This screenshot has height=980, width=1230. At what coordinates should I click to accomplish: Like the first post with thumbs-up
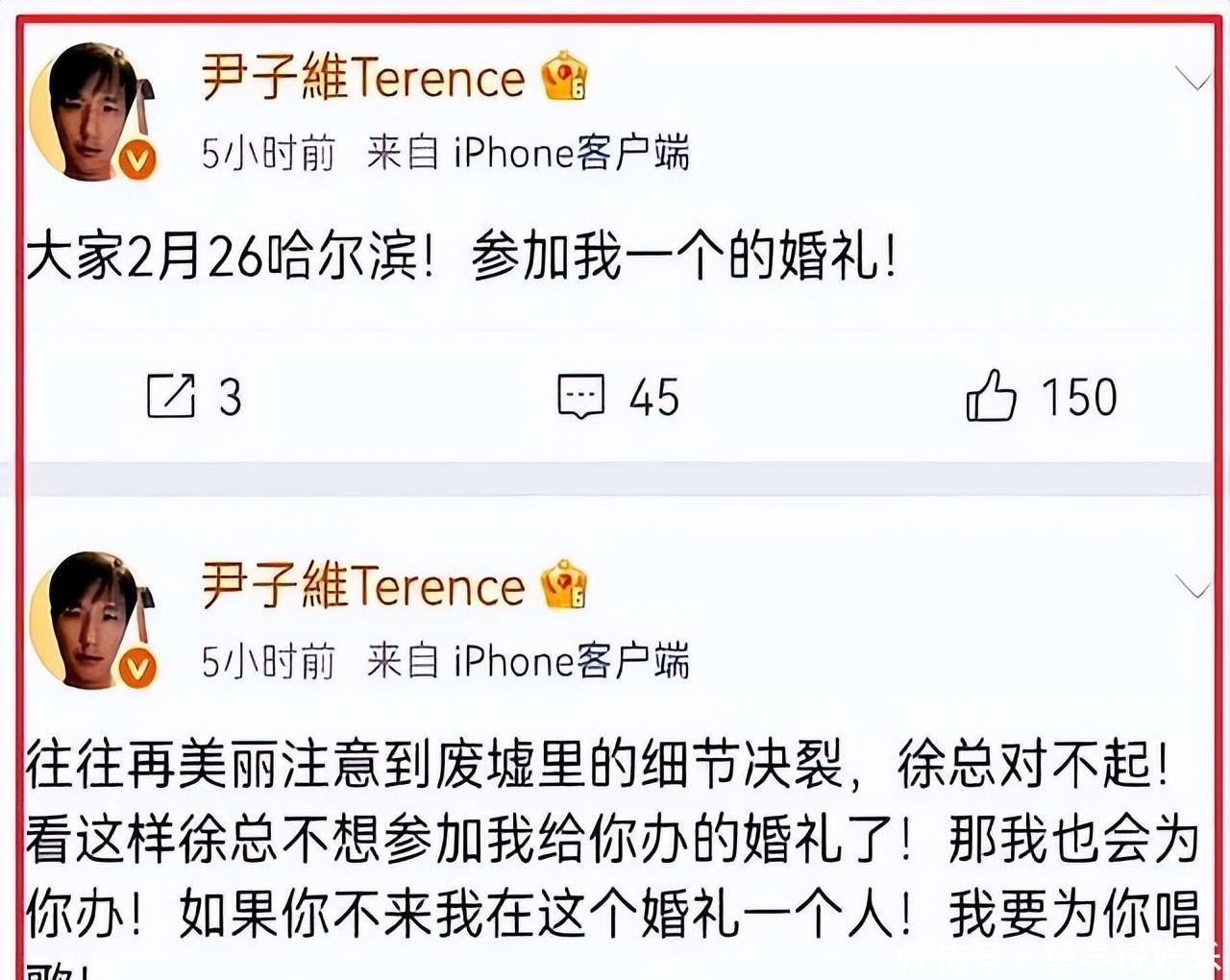(991, 396)
